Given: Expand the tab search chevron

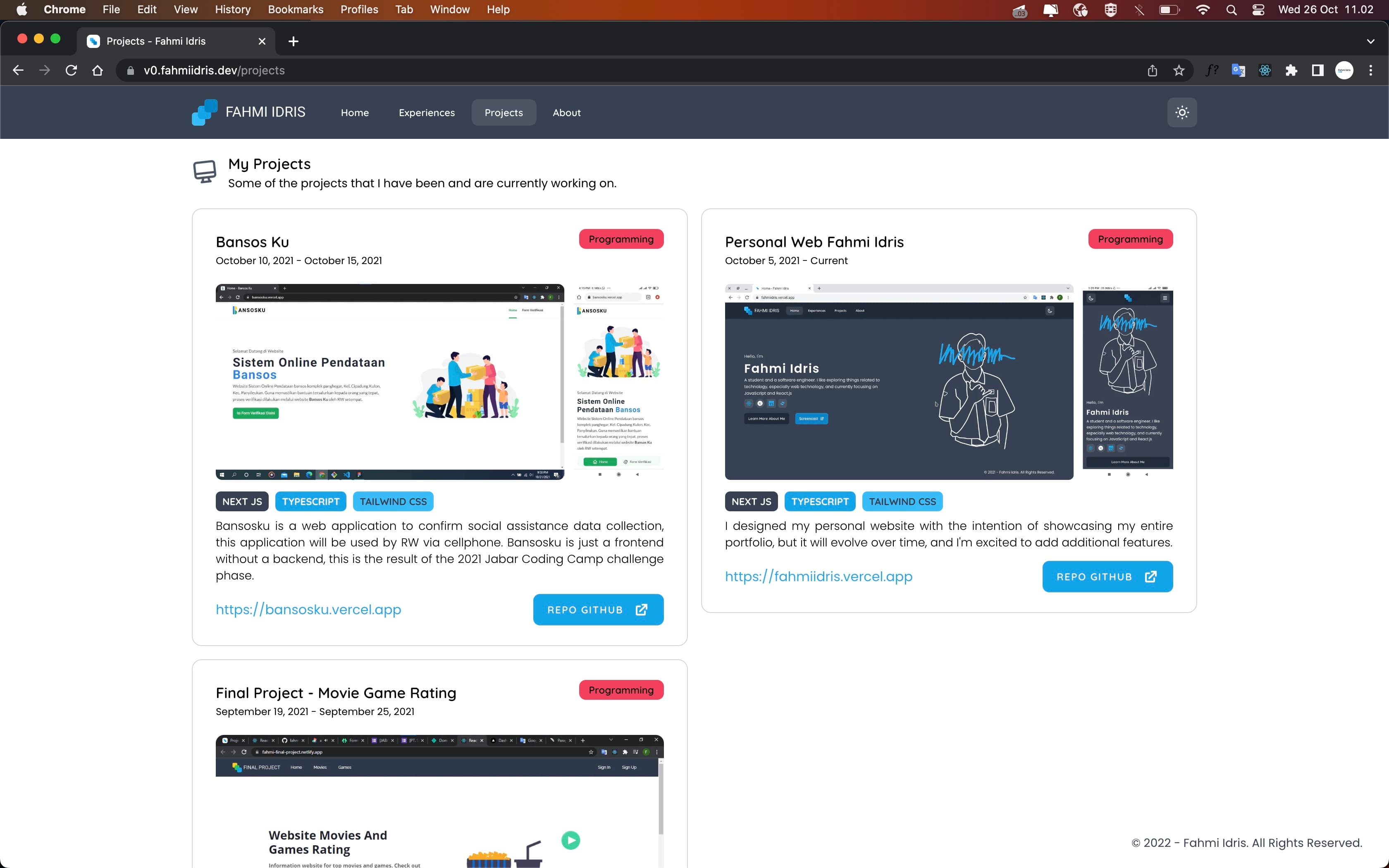Looking at the screenshot, I should click(1371, 41).
